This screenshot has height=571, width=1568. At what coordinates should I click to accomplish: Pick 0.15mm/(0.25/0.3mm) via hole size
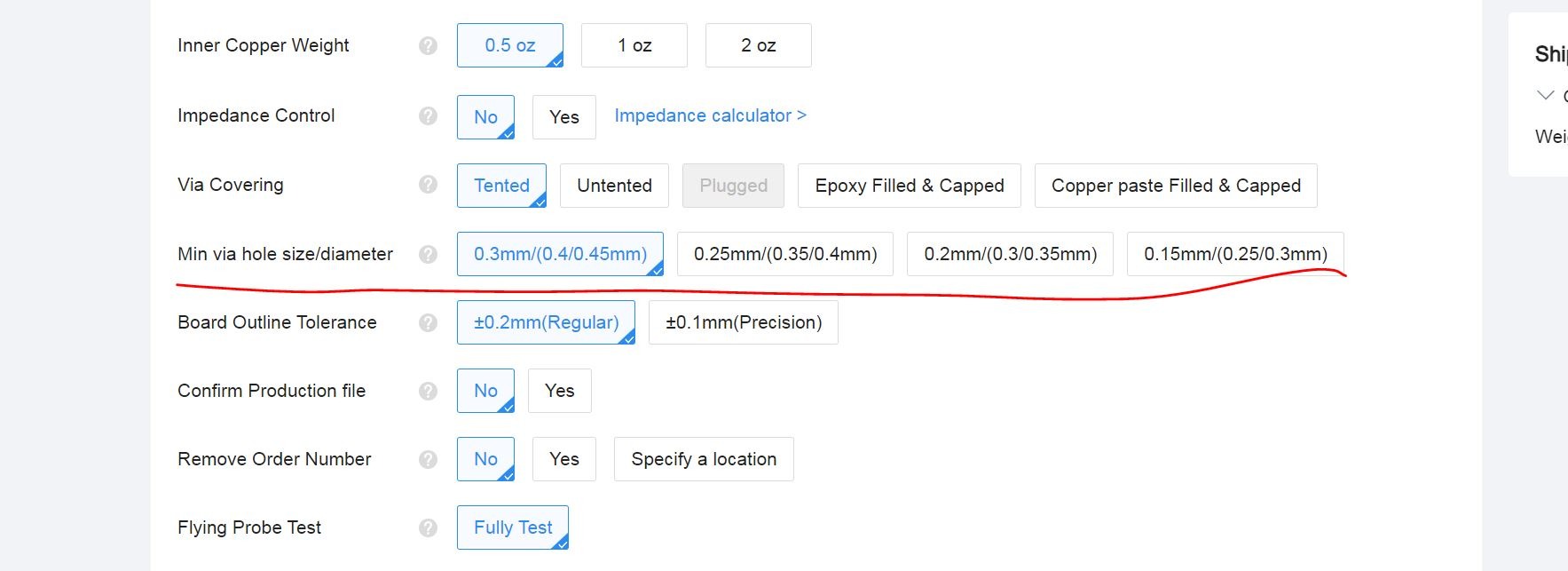coord(1235,254)
